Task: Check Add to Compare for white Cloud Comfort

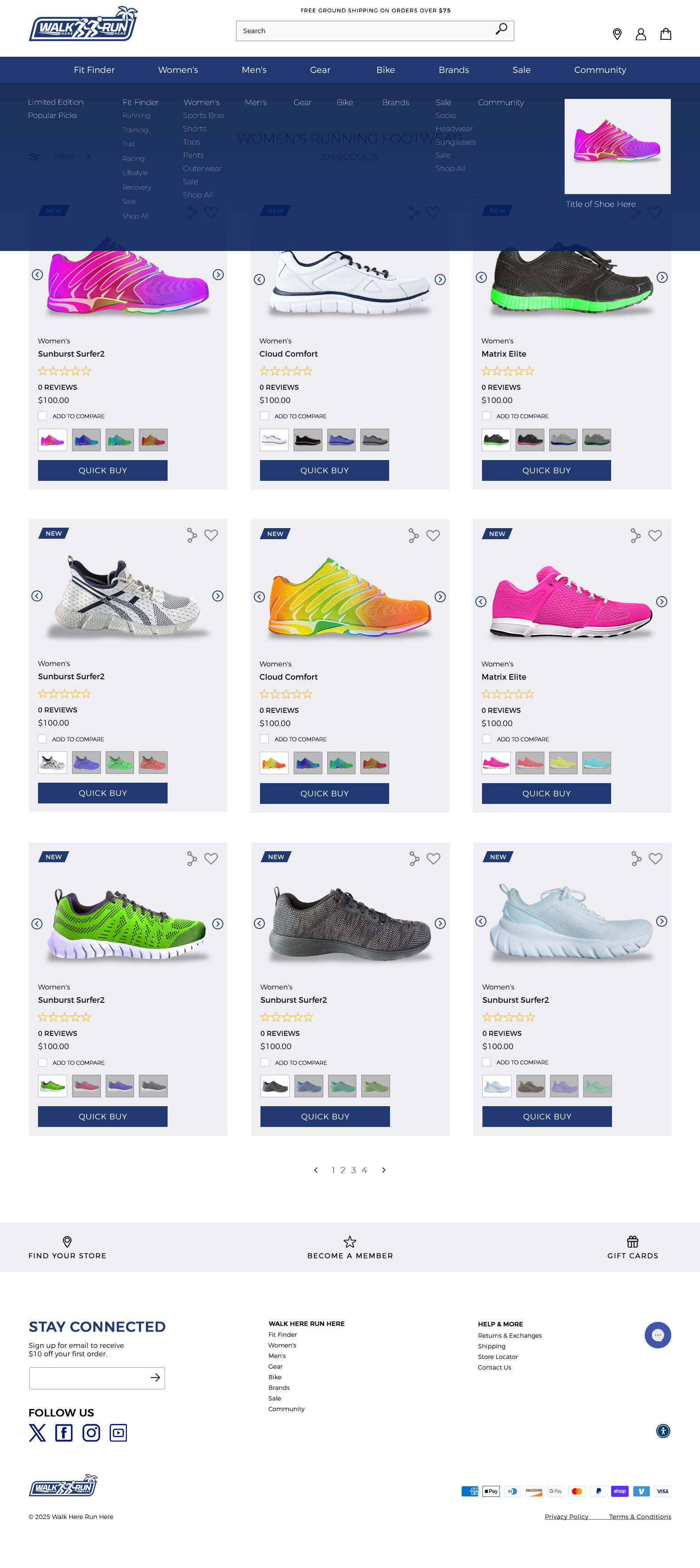Action: 264,416
